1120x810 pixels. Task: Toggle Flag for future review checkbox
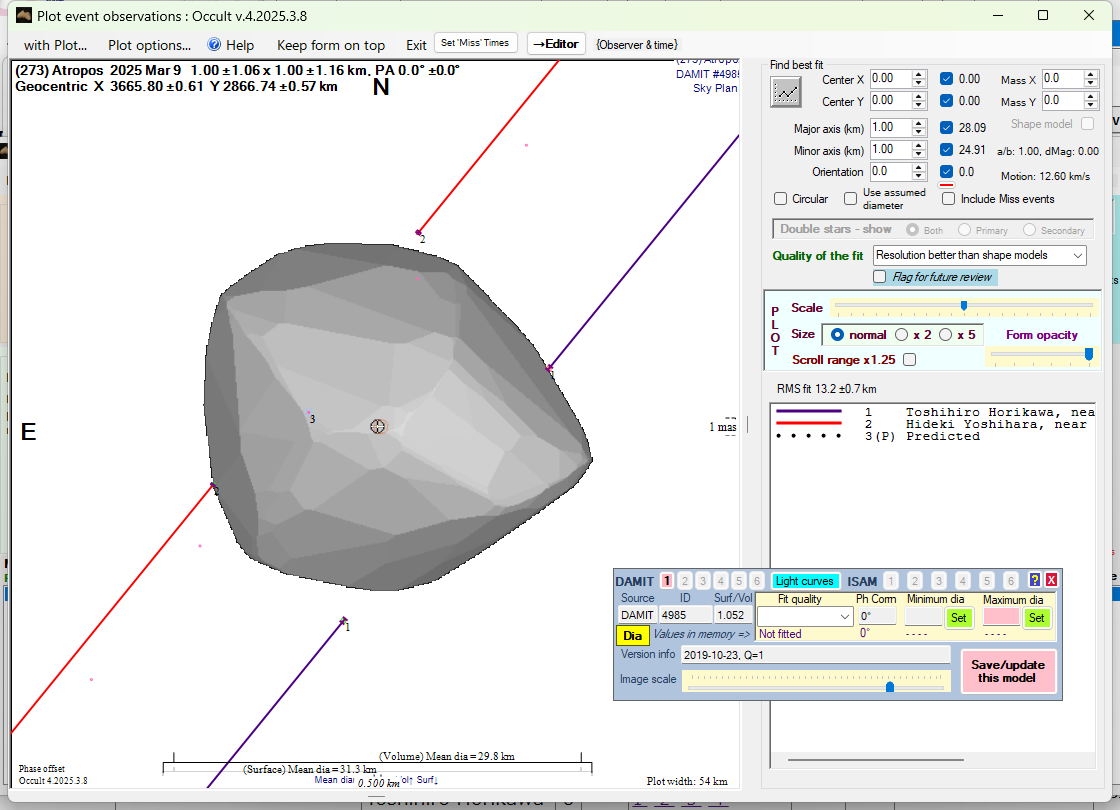tap(880, 277)
